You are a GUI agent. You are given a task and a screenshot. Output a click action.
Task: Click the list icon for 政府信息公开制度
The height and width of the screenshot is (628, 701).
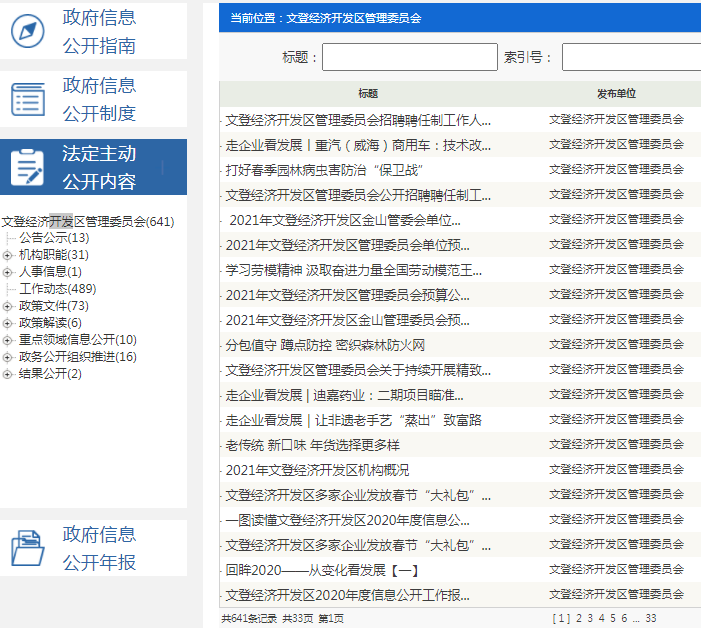(28, 99)
